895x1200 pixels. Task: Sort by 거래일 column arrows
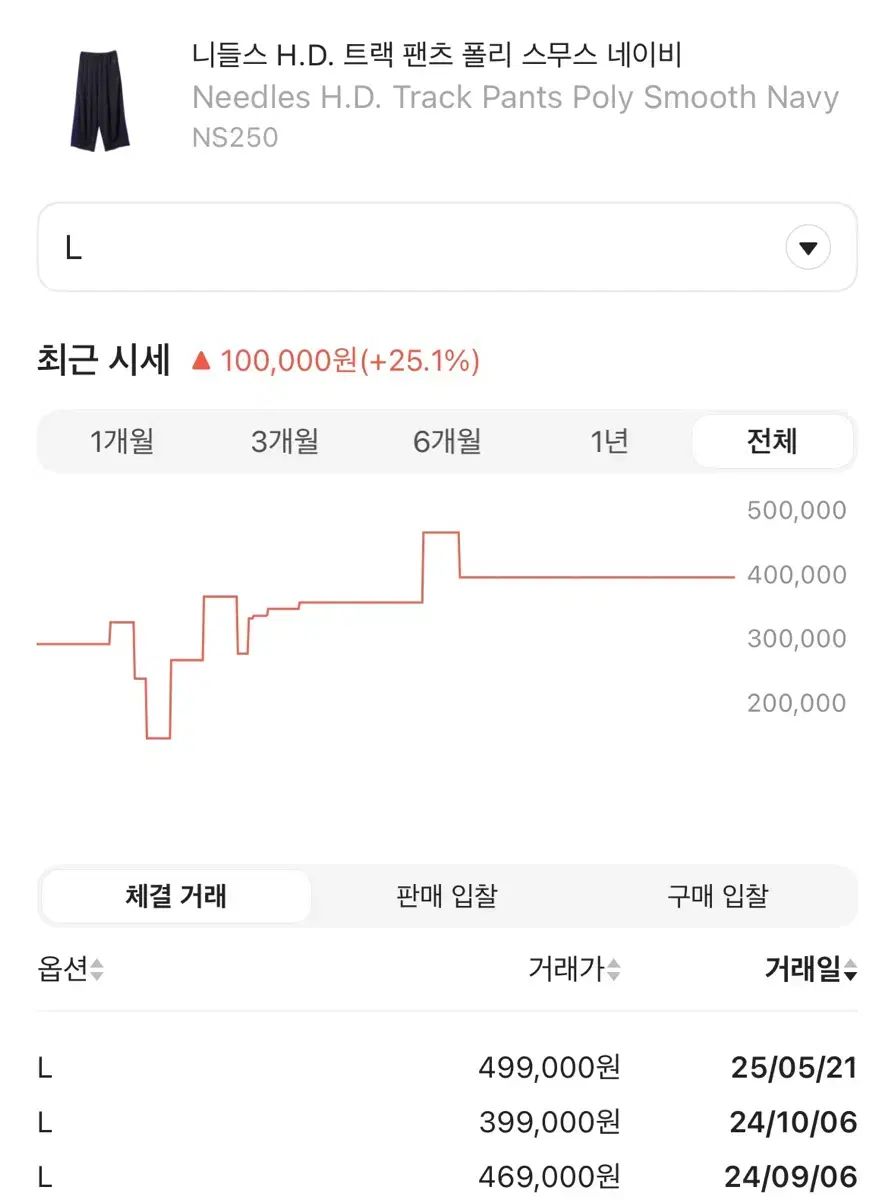[x=850, y=970]
